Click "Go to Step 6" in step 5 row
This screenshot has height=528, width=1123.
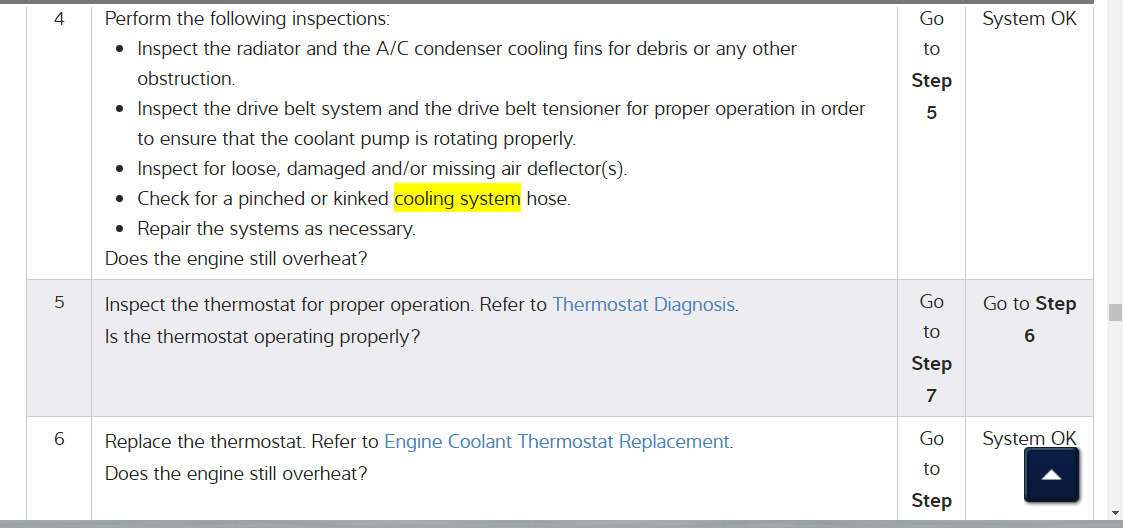tap(1029, 319)
